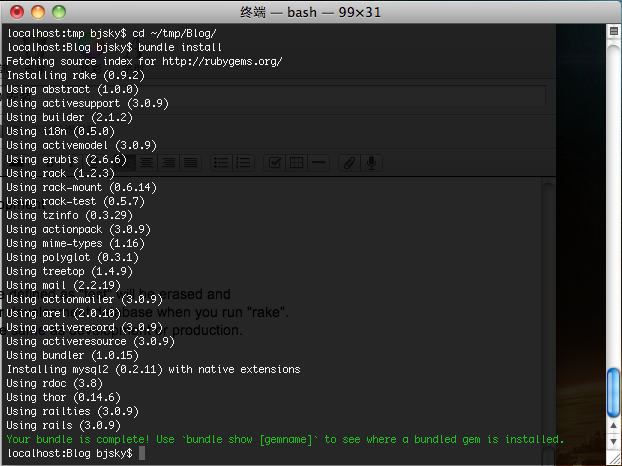
Task: Click the faint bulleted list icon
Action: click(221, 163)
